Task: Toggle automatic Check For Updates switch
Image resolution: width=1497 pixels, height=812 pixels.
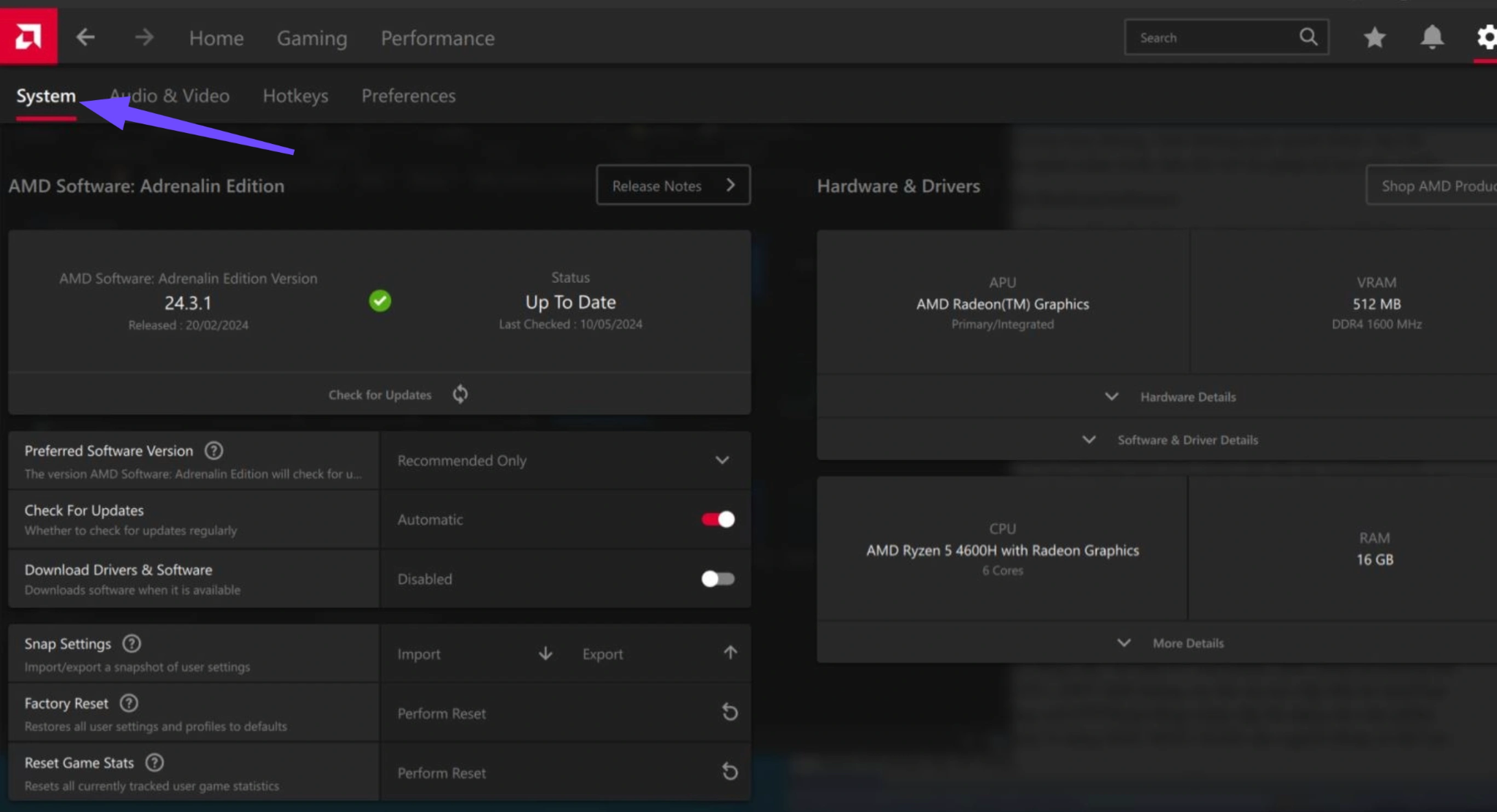Action: coord(718,519)
